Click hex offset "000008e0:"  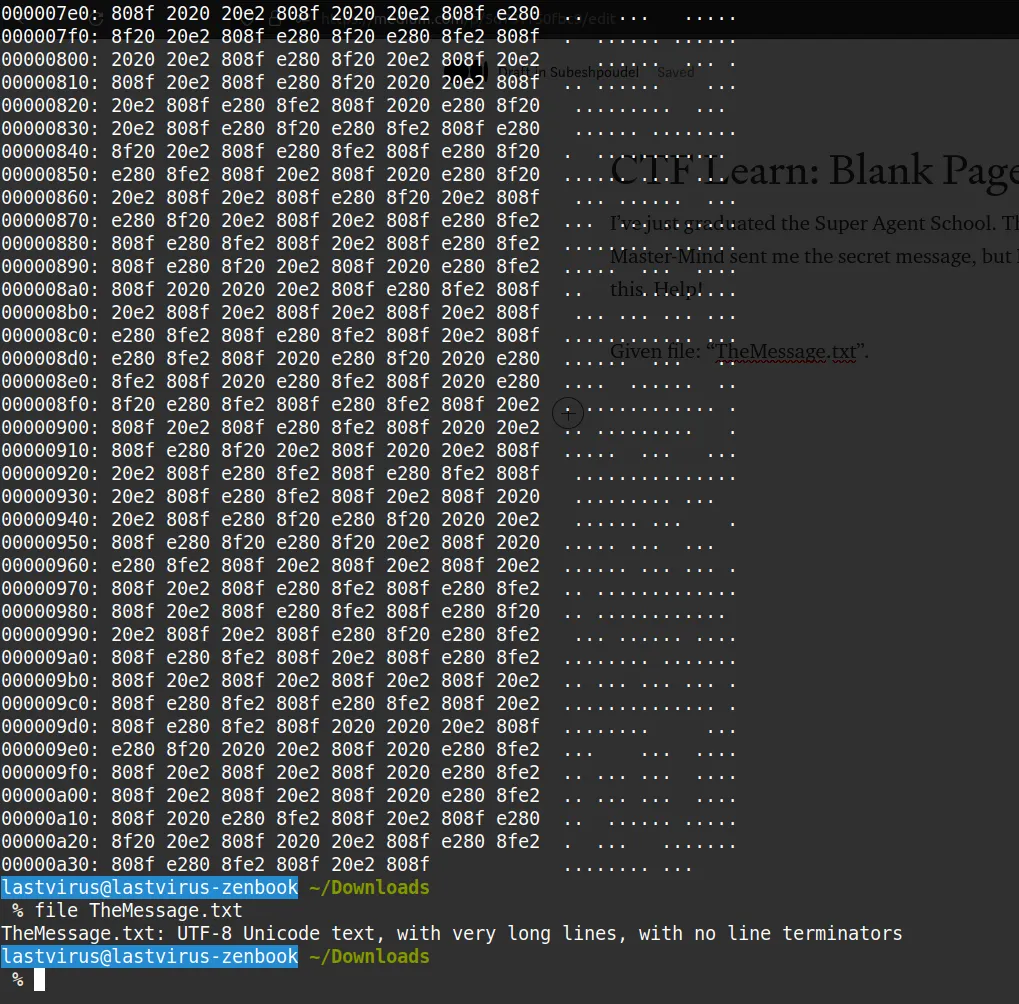50,381
